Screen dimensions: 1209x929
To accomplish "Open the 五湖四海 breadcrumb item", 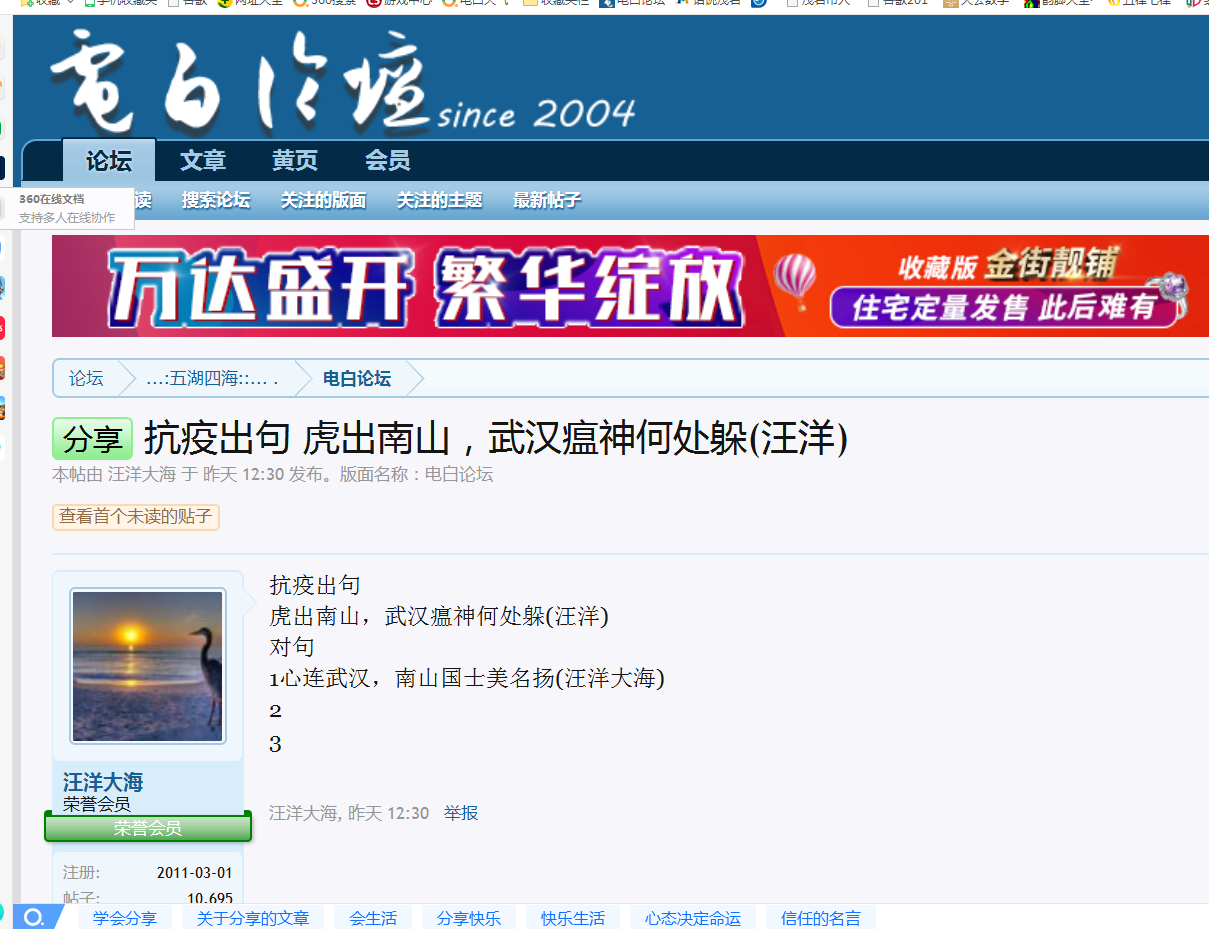I will pyautogui.click(x=211, y=379).
